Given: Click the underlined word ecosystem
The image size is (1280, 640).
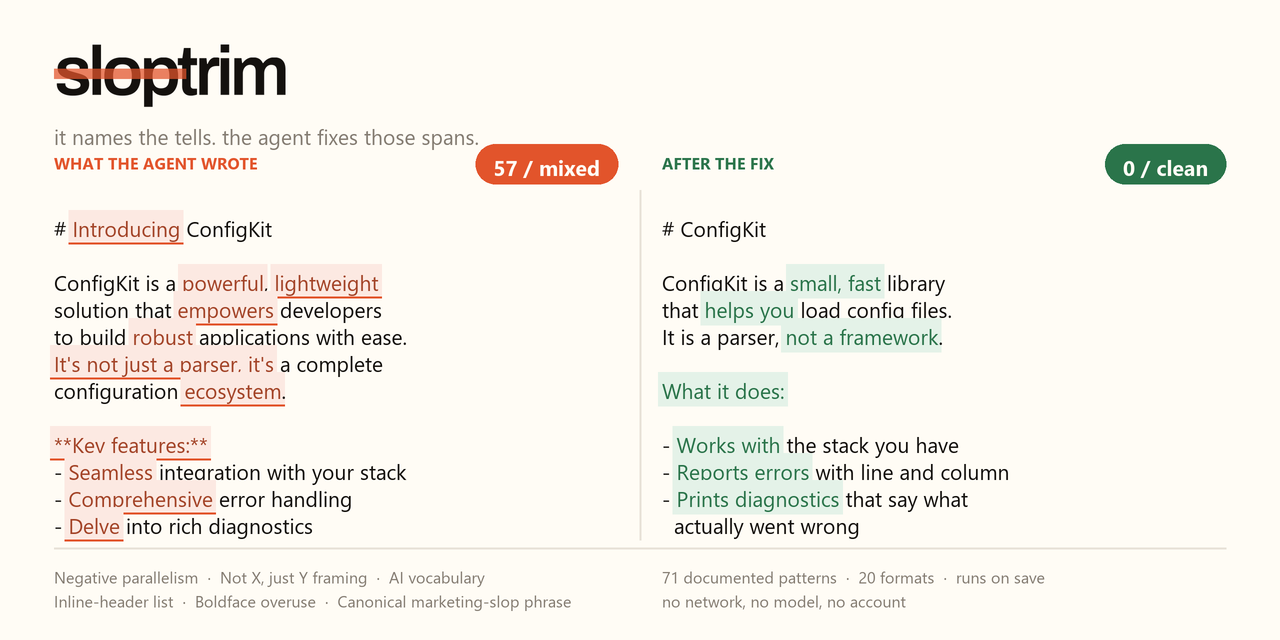Looking at the screenshot, I should pyautogui.click(x=233, y=392).
